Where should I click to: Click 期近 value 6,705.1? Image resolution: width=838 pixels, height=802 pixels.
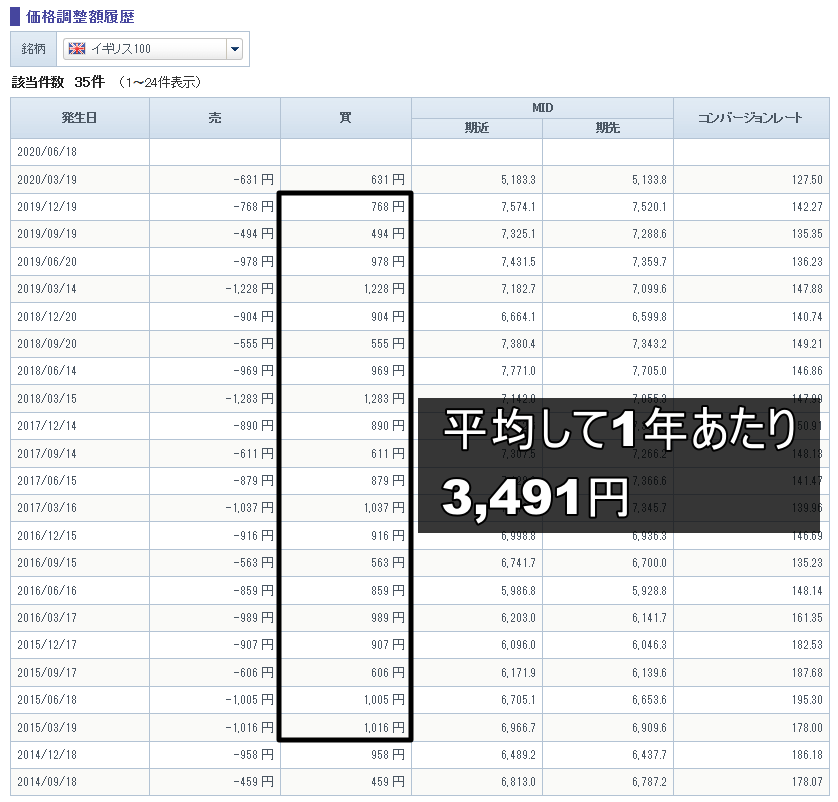click(518, 700)
